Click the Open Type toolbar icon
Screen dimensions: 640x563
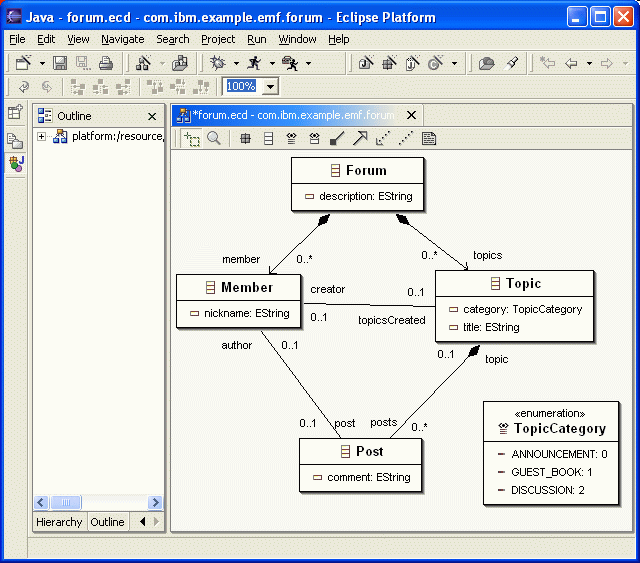click(x=487, y=63)
